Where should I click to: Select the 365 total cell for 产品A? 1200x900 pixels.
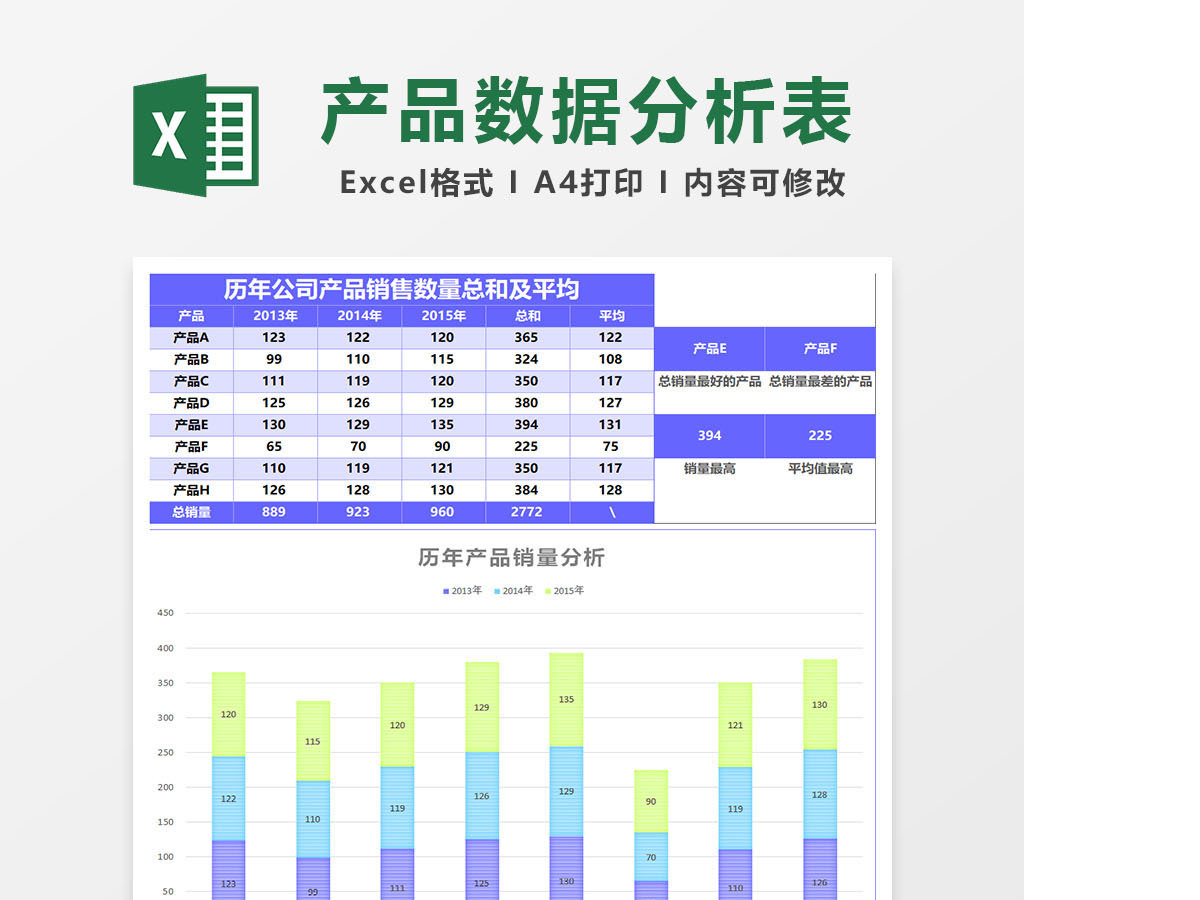[527, 338]
